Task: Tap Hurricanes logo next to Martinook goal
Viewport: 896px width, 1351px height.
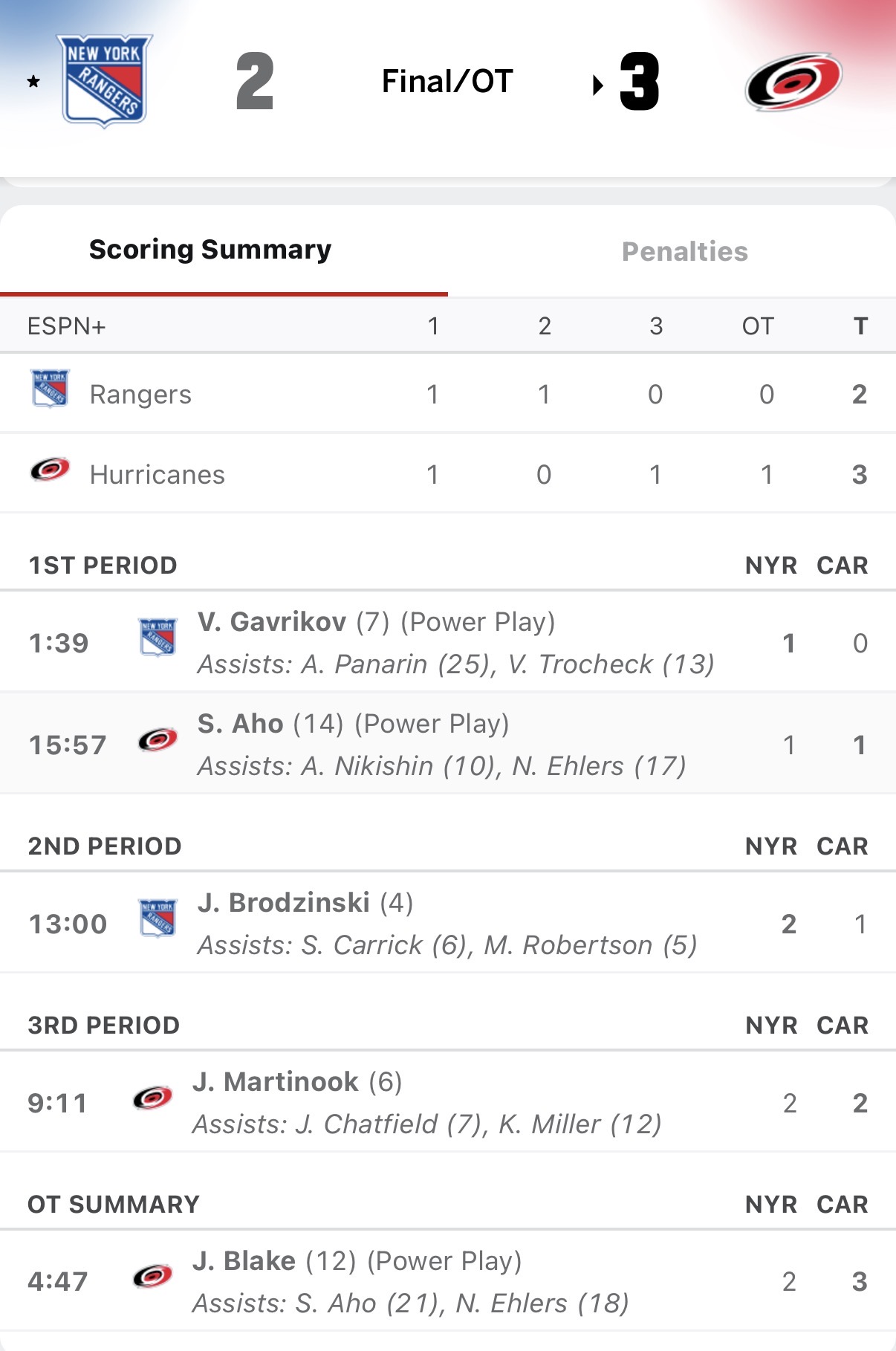Action: pos(152,1098)
